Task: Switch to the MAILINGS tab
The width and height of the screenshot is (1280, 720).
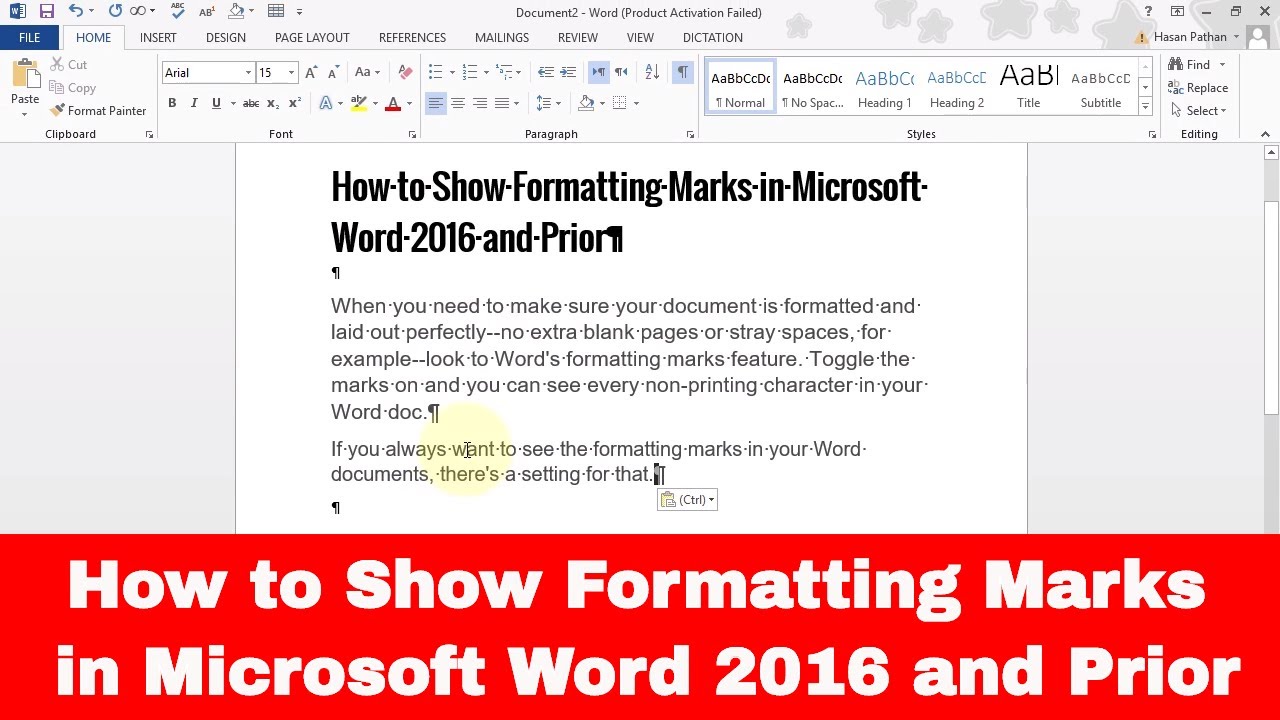Action: tap(502, 38)
